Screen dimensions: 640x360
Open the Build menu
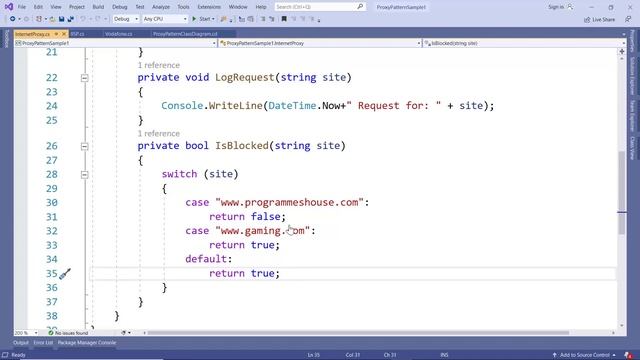(98, 7)
